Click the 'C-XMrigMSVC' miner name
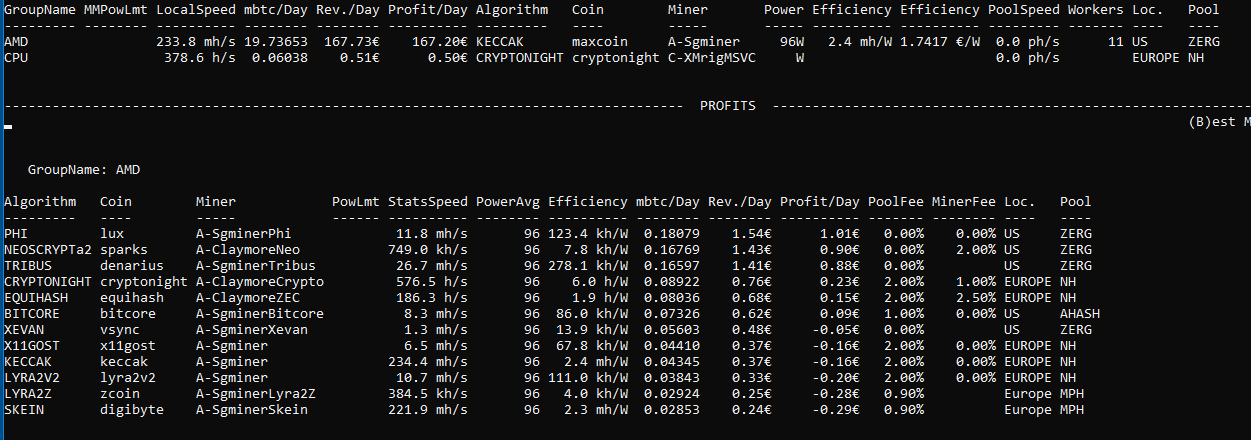The image size is (1251, 440). pos(712,58)
